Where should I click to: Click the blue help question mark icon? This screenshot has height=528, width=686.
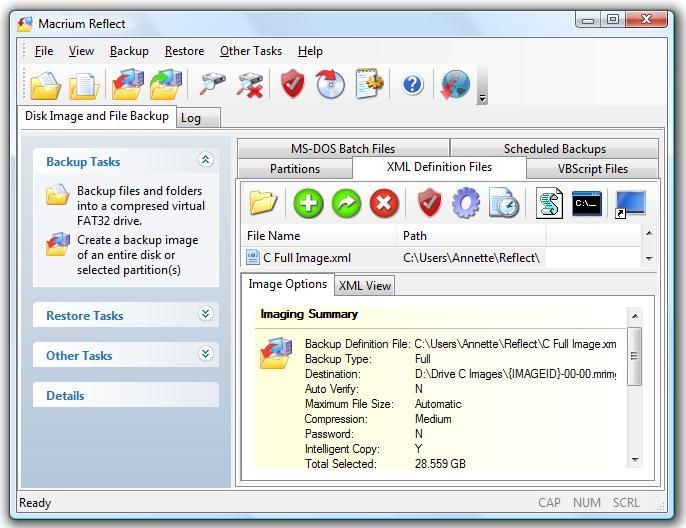click(x=413, y=84)
